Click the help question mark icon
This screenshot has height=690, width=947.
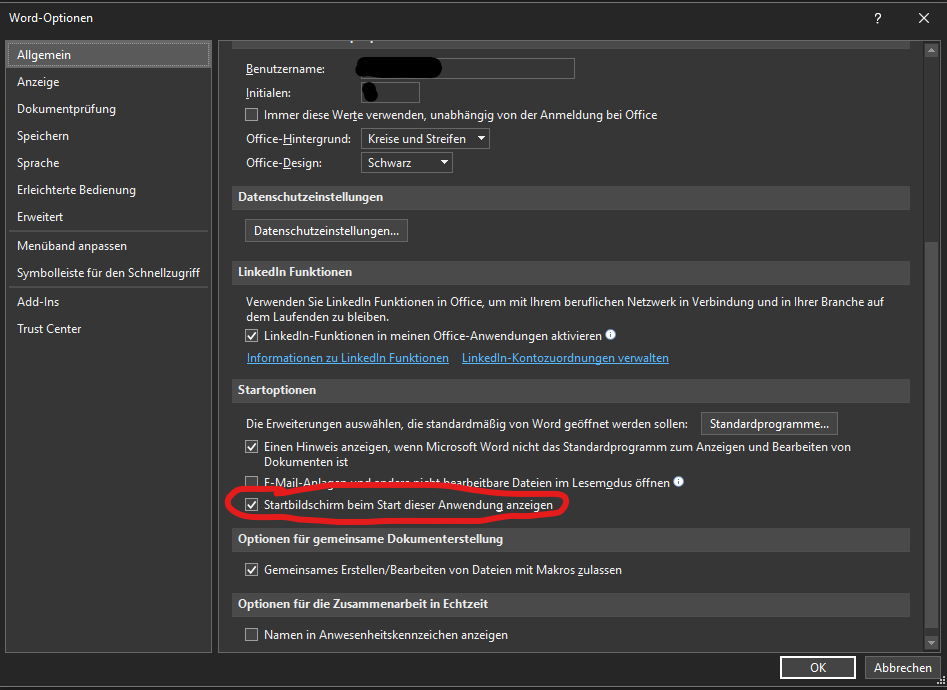pos(878,18)
